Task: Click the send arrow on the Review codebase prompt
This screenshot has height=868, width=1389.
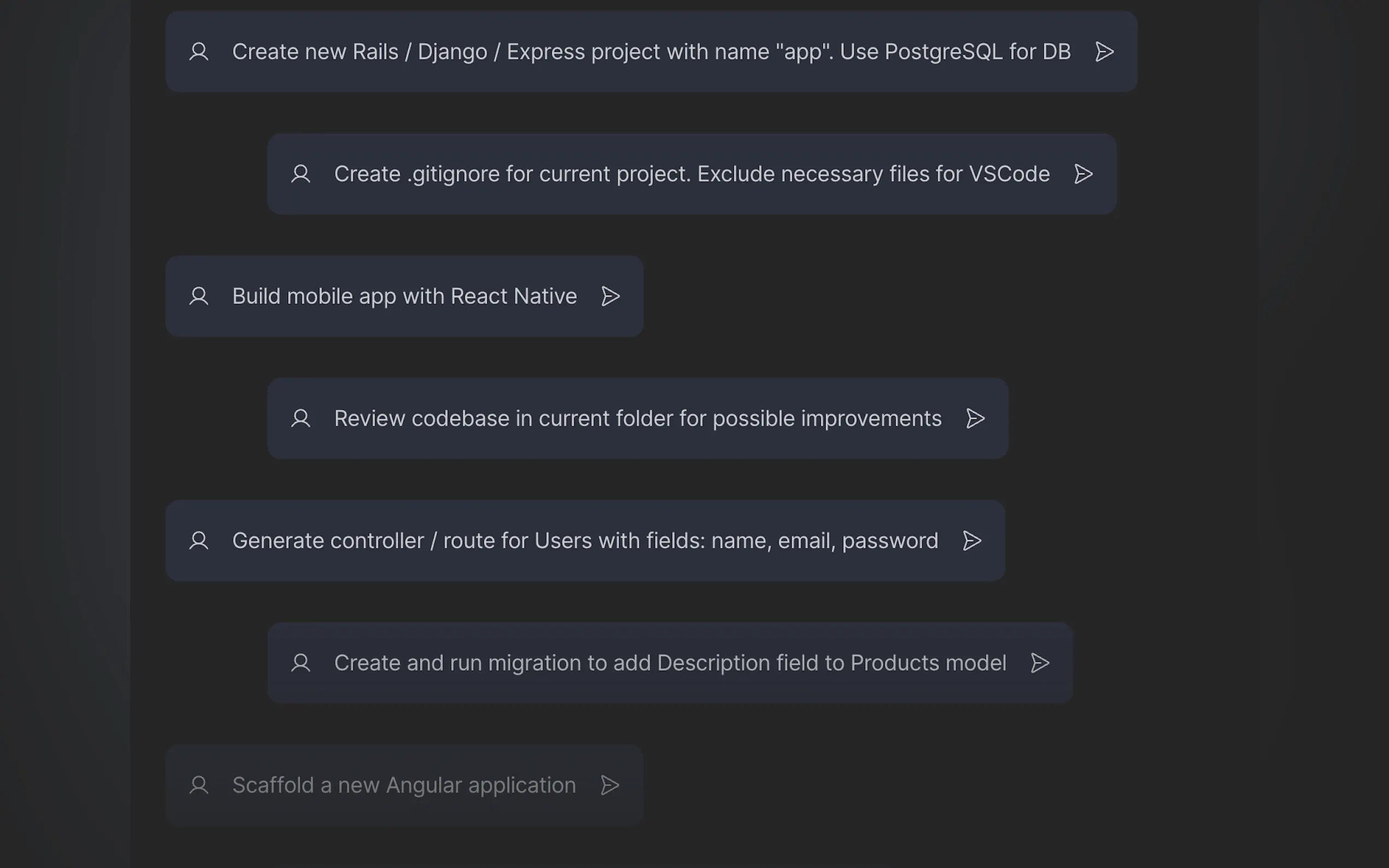Action: click(976, 419)
